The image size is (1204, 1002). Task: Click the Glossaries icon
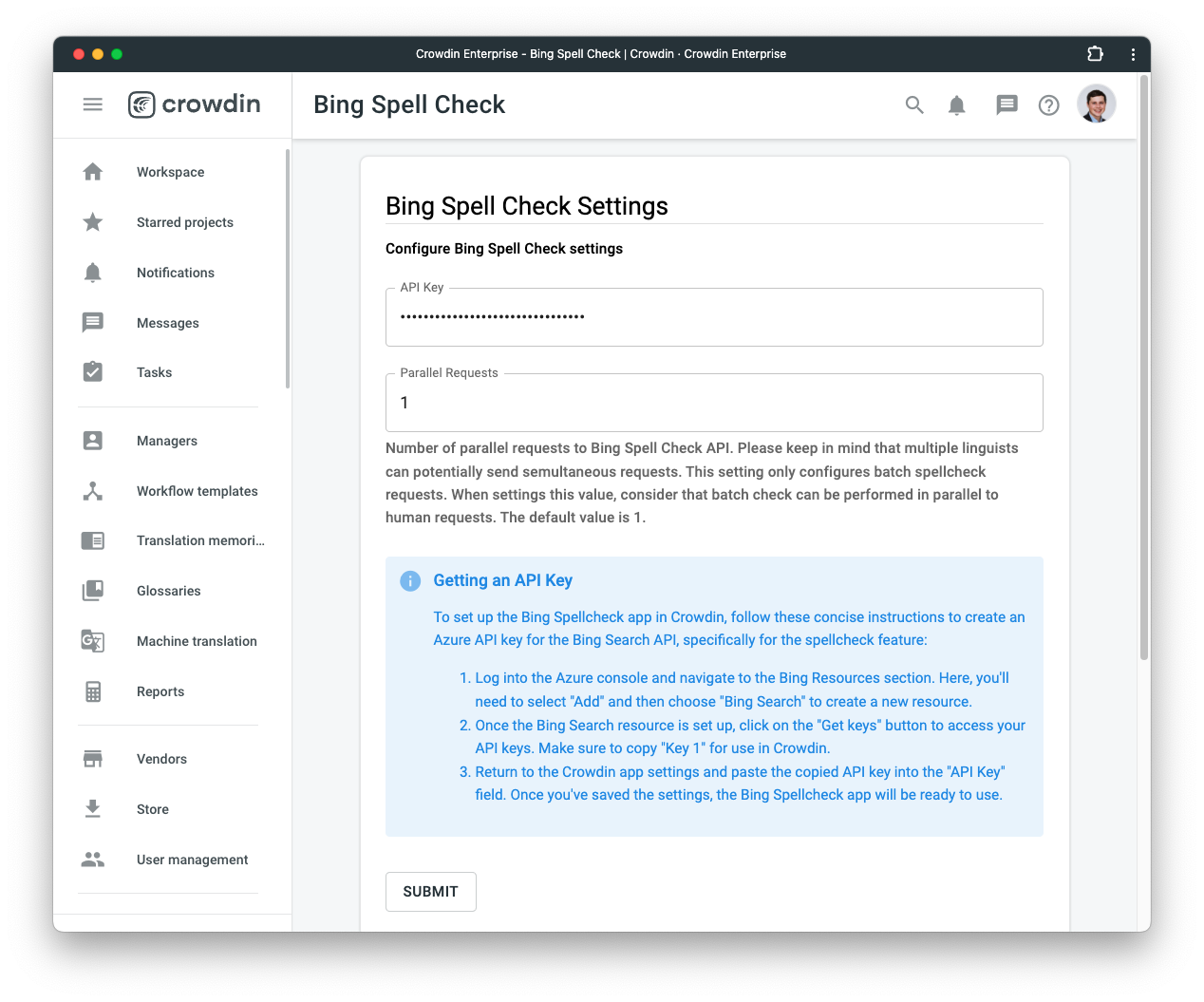(93, 591)
